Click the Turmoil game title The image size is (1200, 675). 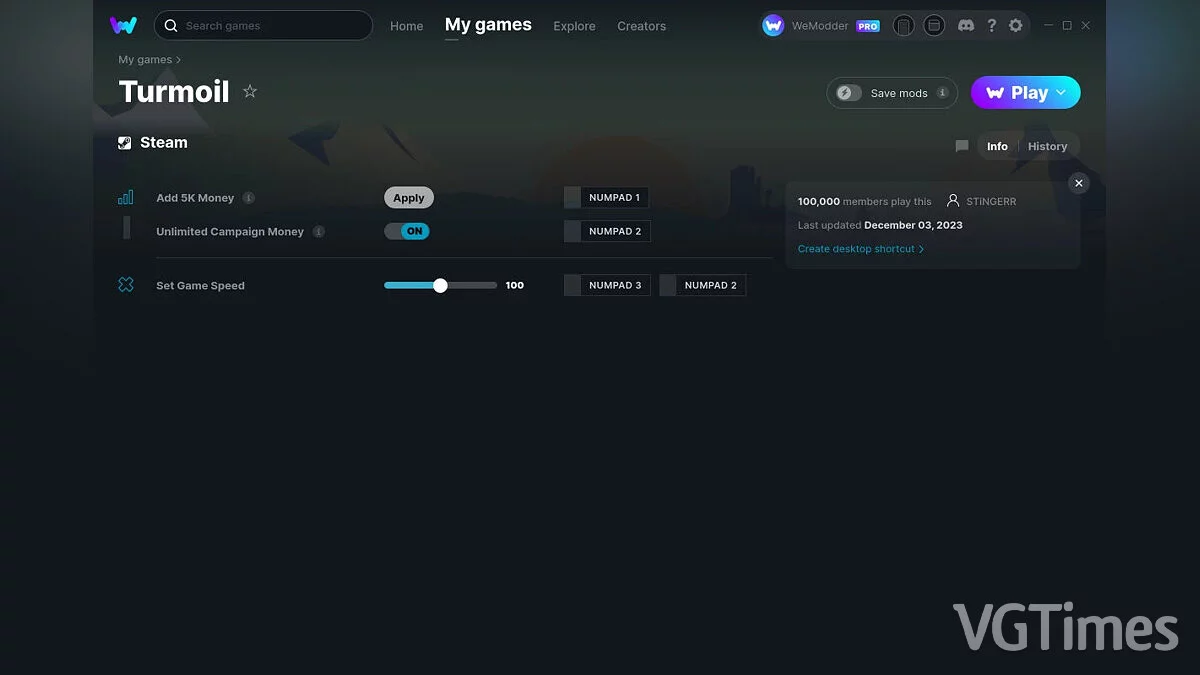174,92
